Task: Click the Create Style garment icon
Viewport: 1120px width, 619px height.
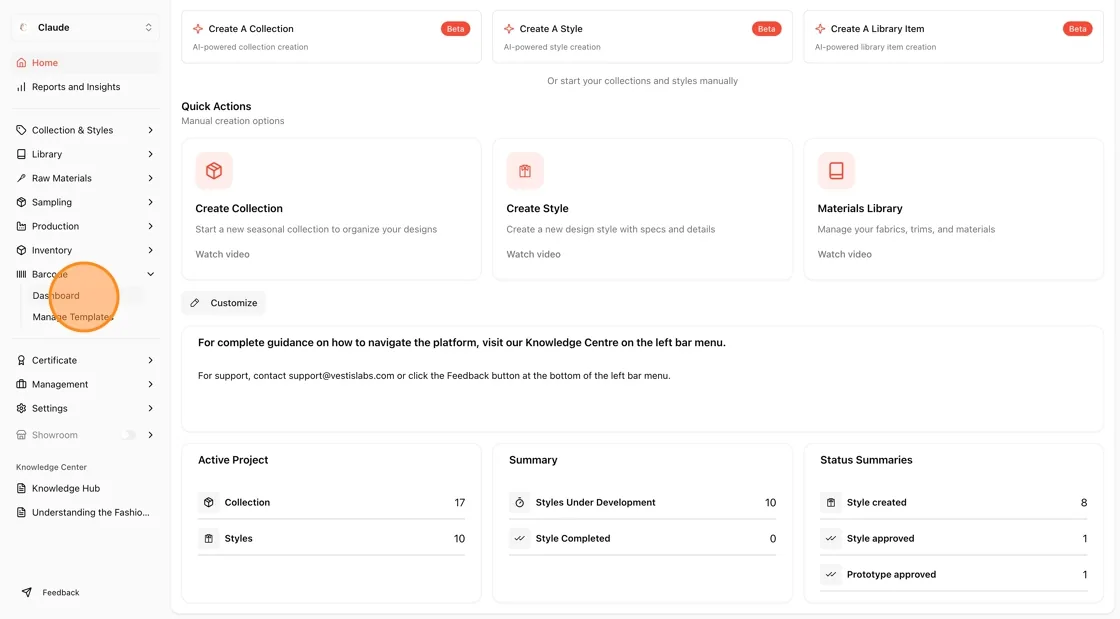Action: (x=525, y=171)
